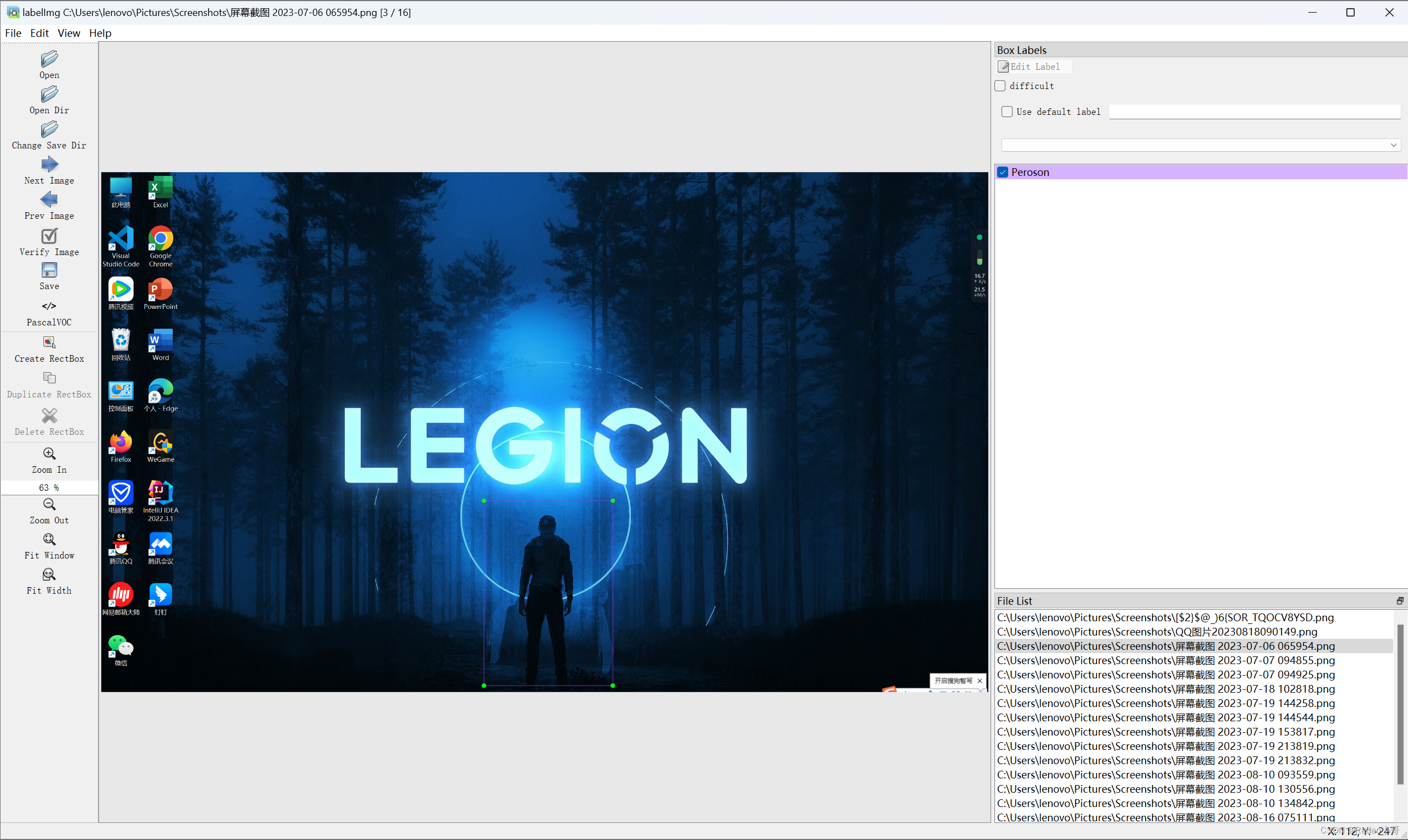The width and height of the screenshot is (1408, 840).
Task: Select file 屏幕截图 2023-08-10 134842.png
Action: (1193, 803)
